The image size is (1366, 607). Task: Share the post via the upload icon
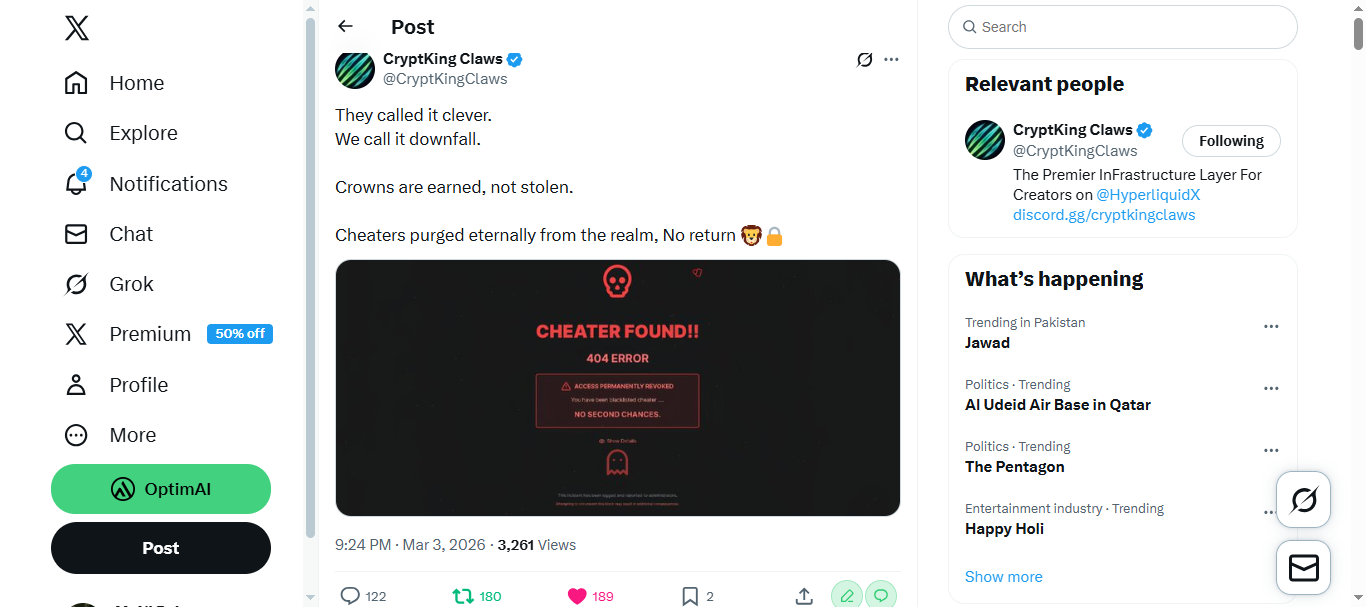pyautogui.click(x=804, y=596)
